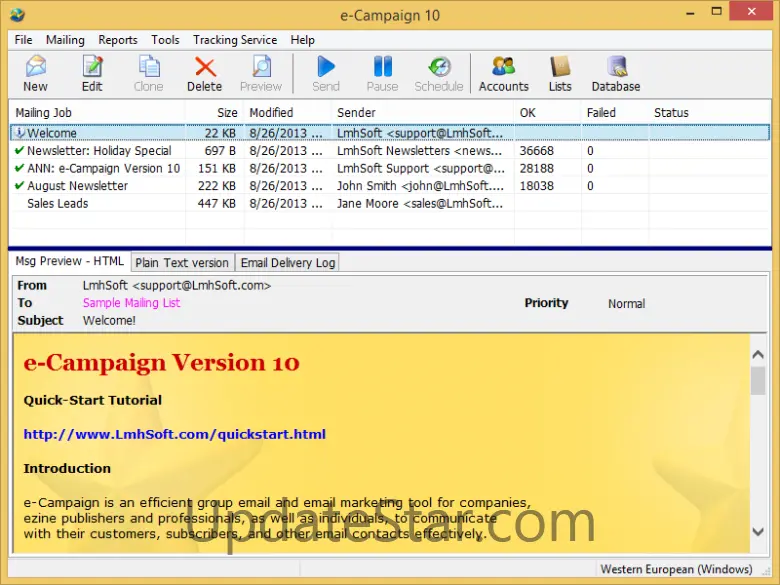Switch to Email Delivery Log tab
The height and width of the screenshot is (585, 780).
[288, 263]
